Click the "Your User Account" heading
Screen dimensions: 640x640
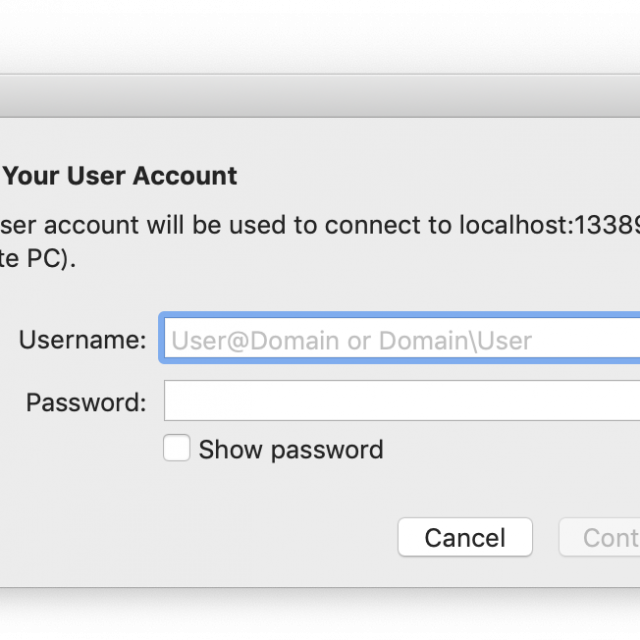click(120, 176)
